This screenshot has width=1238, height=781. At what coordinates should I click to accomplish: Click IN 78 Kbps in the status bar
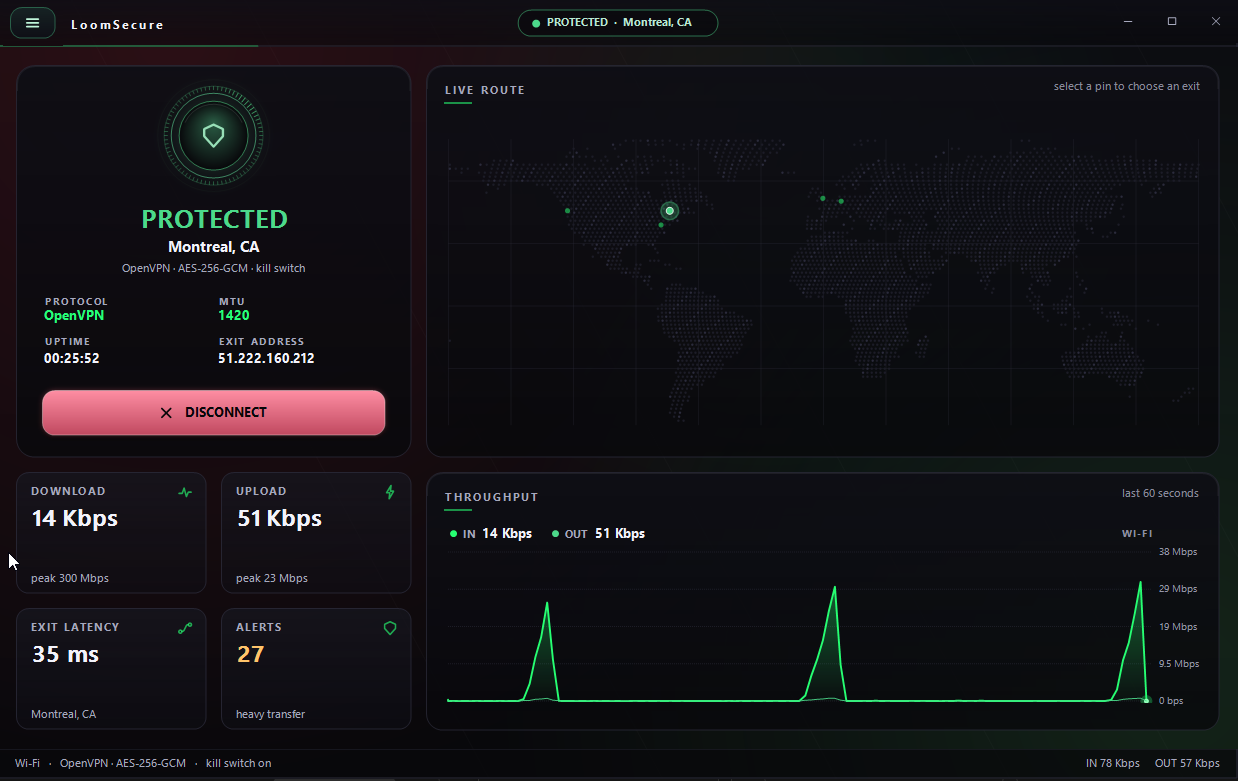pyautogui.click(x=1113, y=763)
